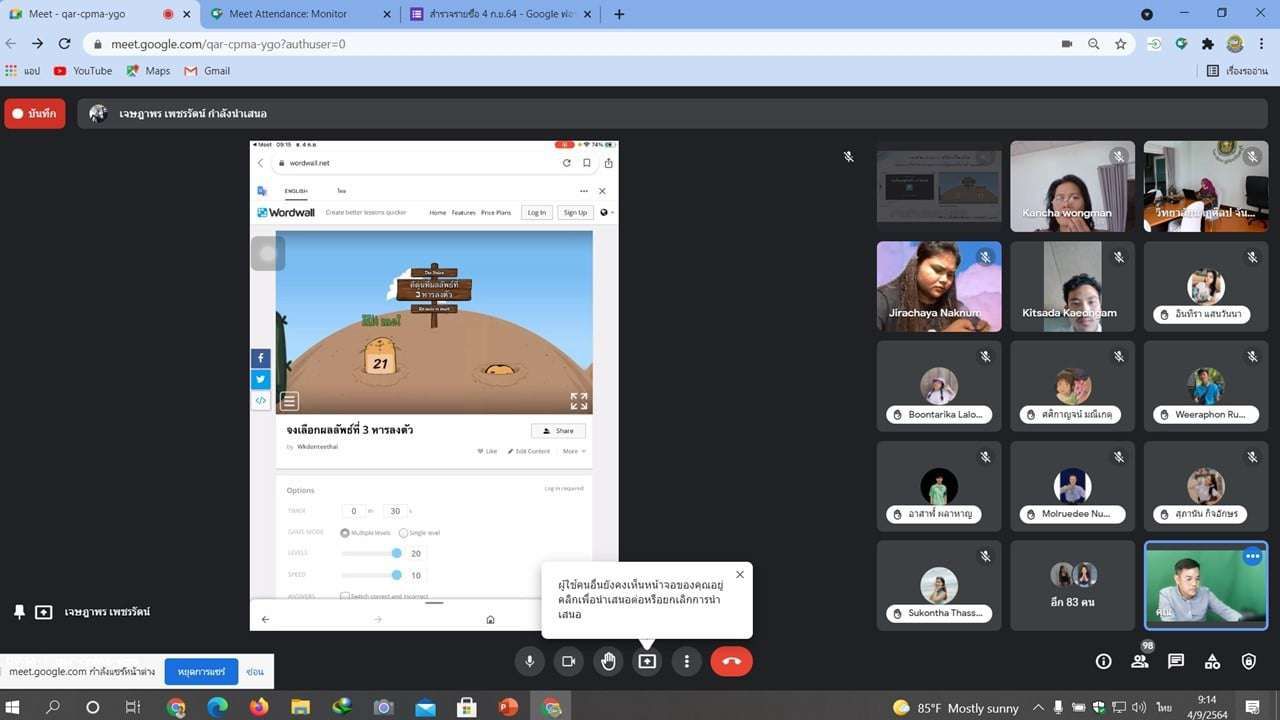
Task: Open the อีก 83 คน participants tile
Action: pyautogui.click(x=1072, y=585)
